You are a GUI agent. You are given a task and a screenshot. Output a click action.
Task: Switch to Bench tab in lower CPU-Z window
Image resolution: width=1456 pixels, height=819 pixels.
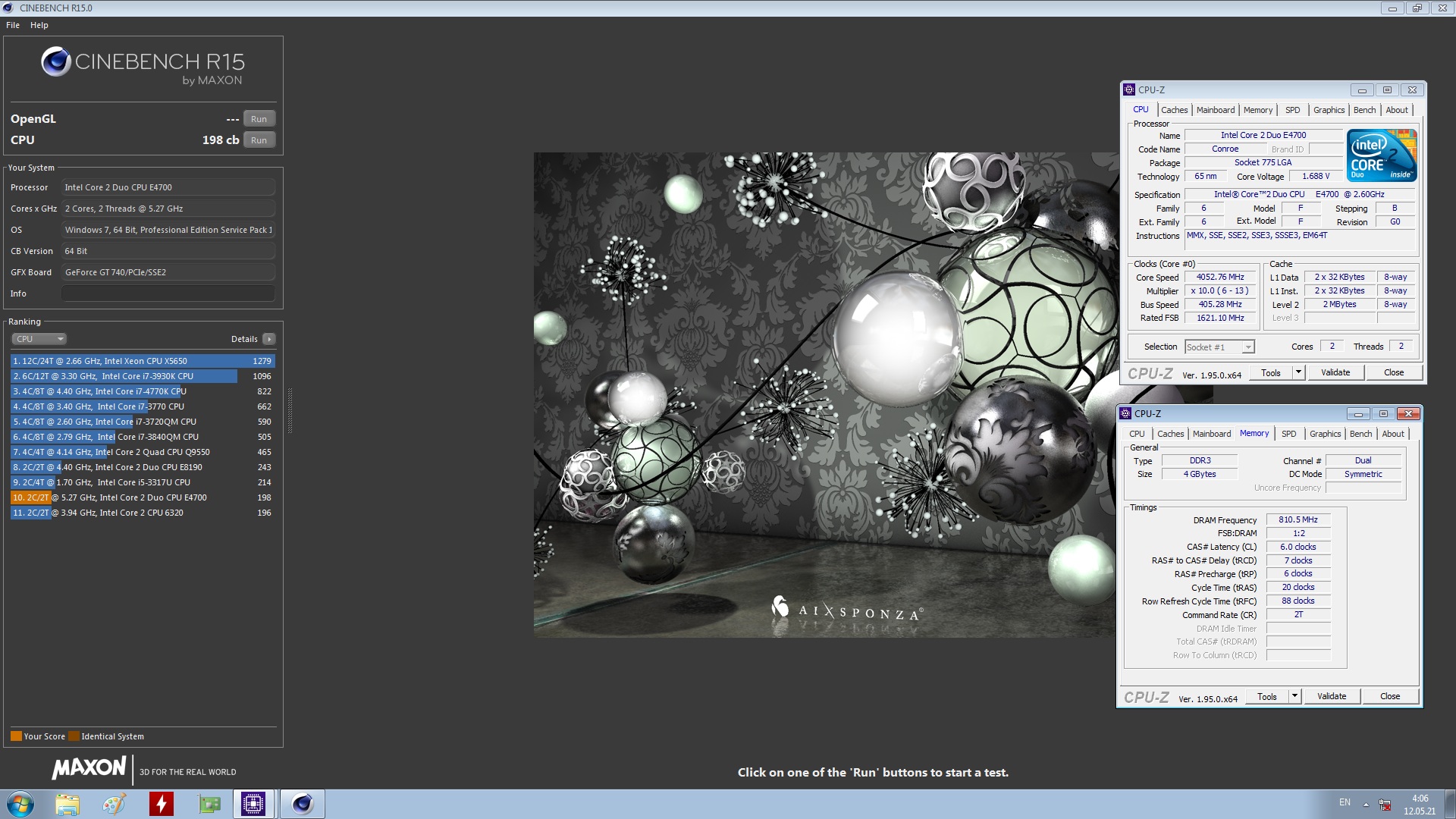[x=1360, y=434]
